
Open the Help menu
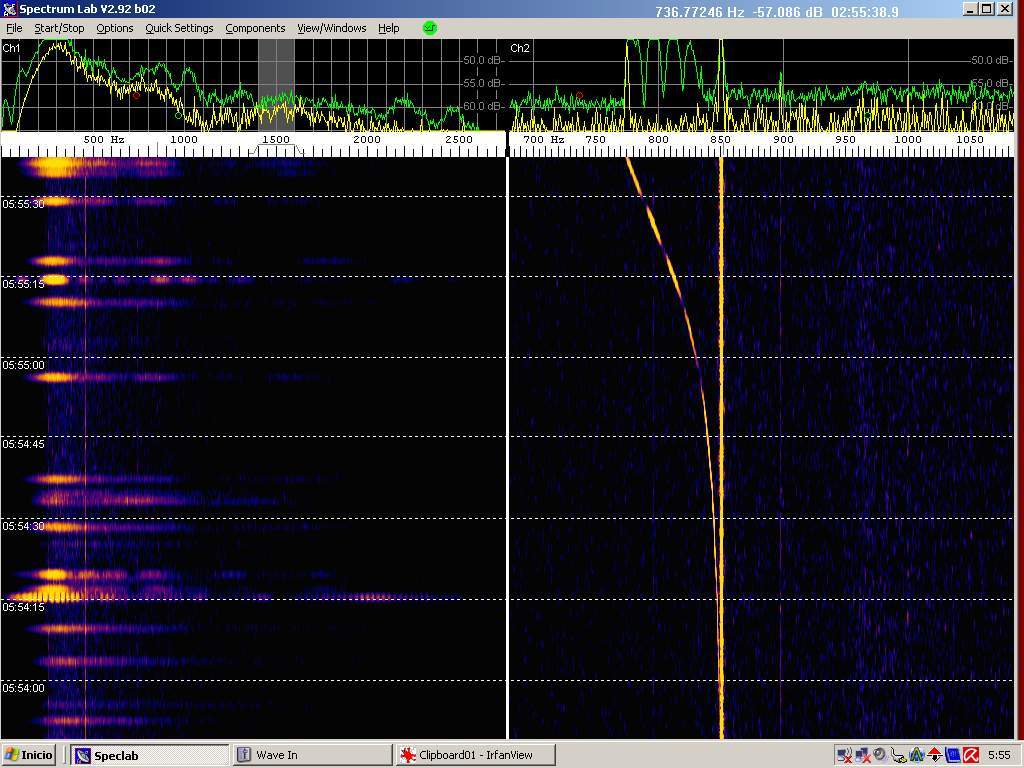pyautogui.click(x=388, y=28)
